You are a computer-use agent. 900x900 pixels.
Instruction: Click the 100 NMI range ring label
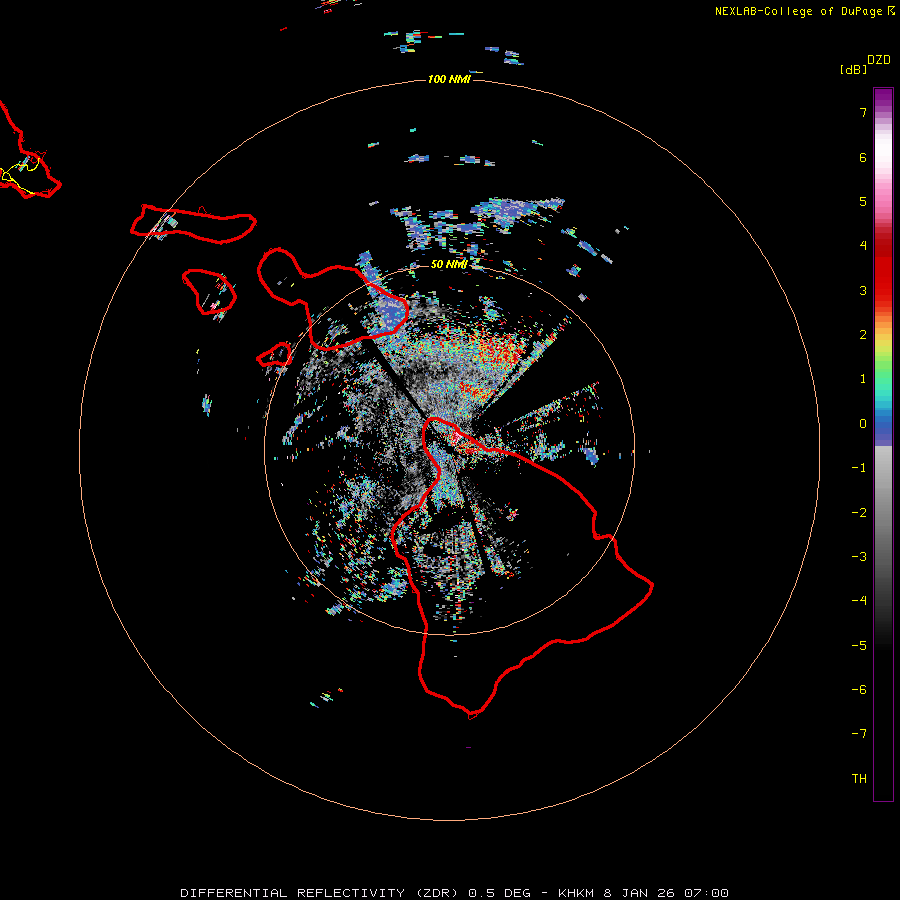pos(449,79)
